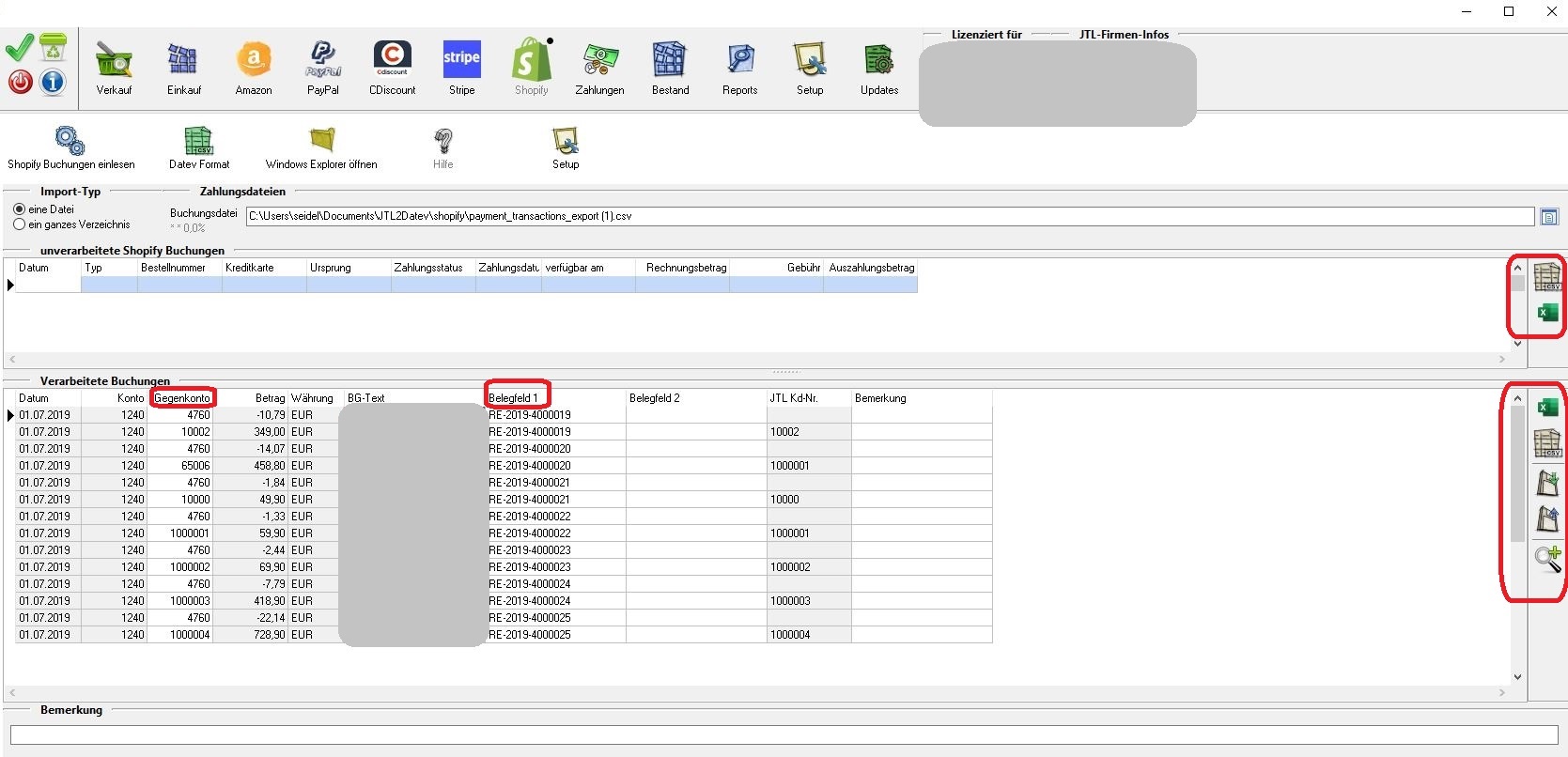Image resolution: width=1568 pixels, height=757 pixels.
Task: Select 'eine Datei' import type
Action: tap(20, 209)
